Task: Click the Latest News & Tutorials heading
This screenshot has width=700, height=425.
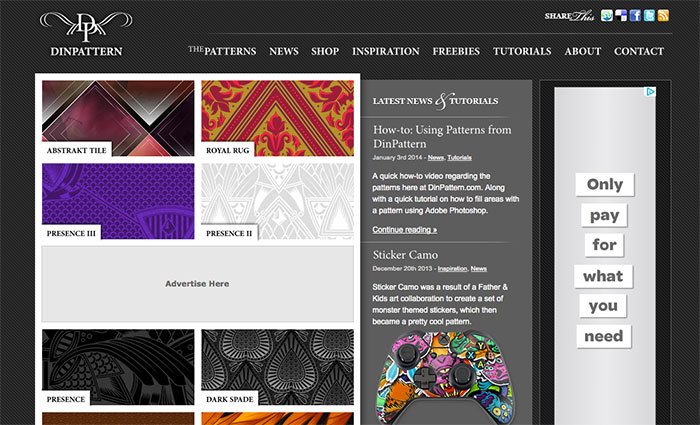Action: (x=435, y=101)
